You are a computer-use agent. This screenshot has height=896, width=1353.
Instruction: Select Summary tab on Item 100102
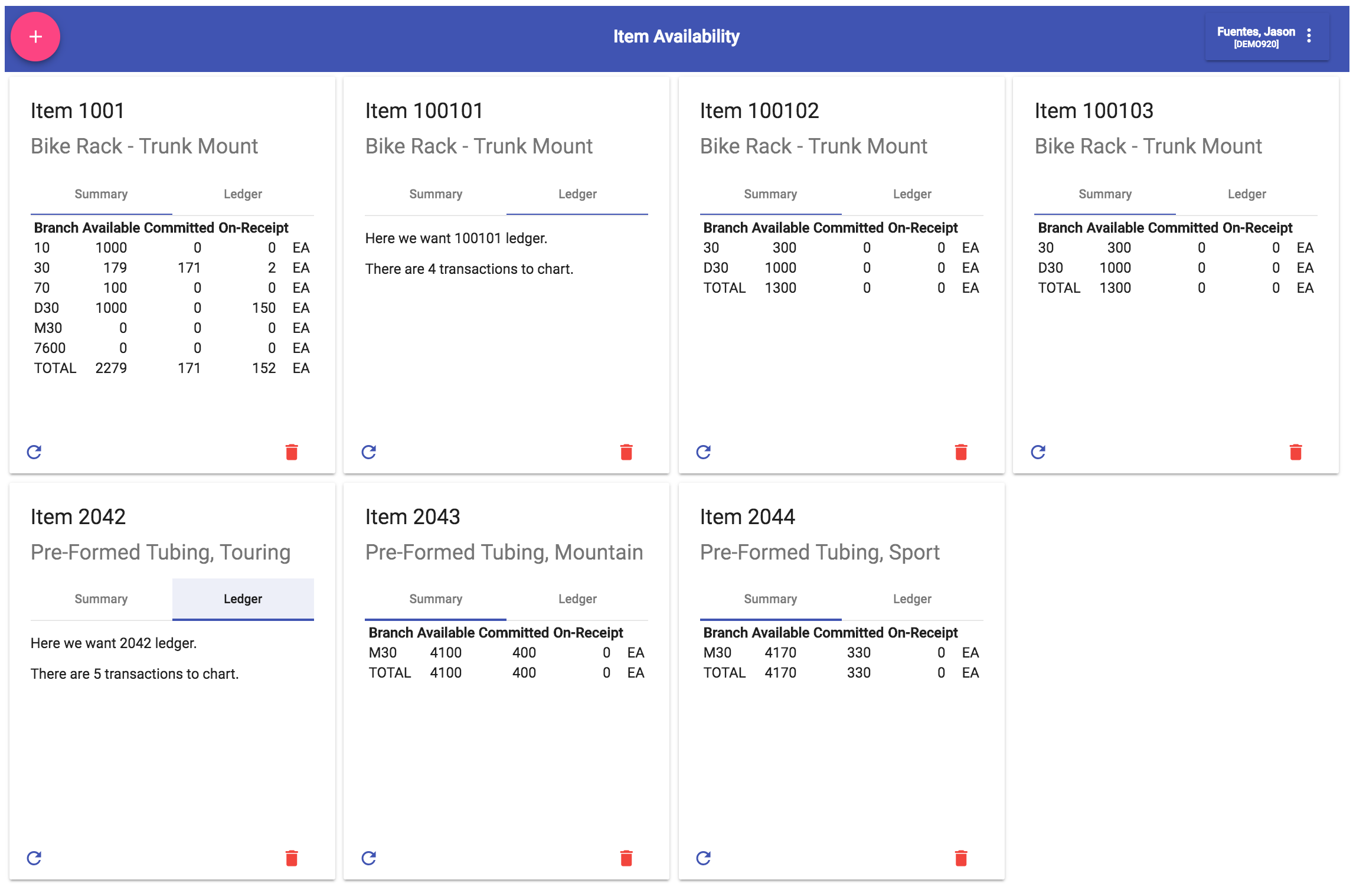click(771, 194)
